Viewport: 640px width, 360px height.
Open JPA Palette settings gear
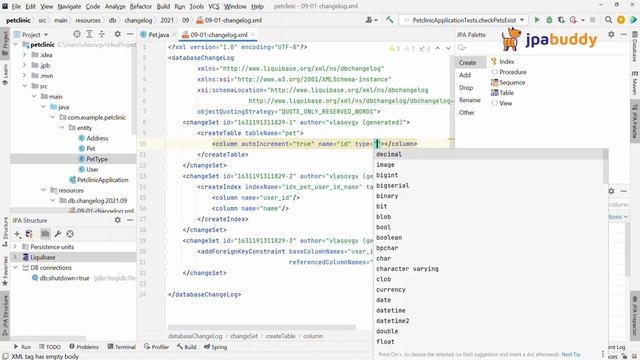611,34
